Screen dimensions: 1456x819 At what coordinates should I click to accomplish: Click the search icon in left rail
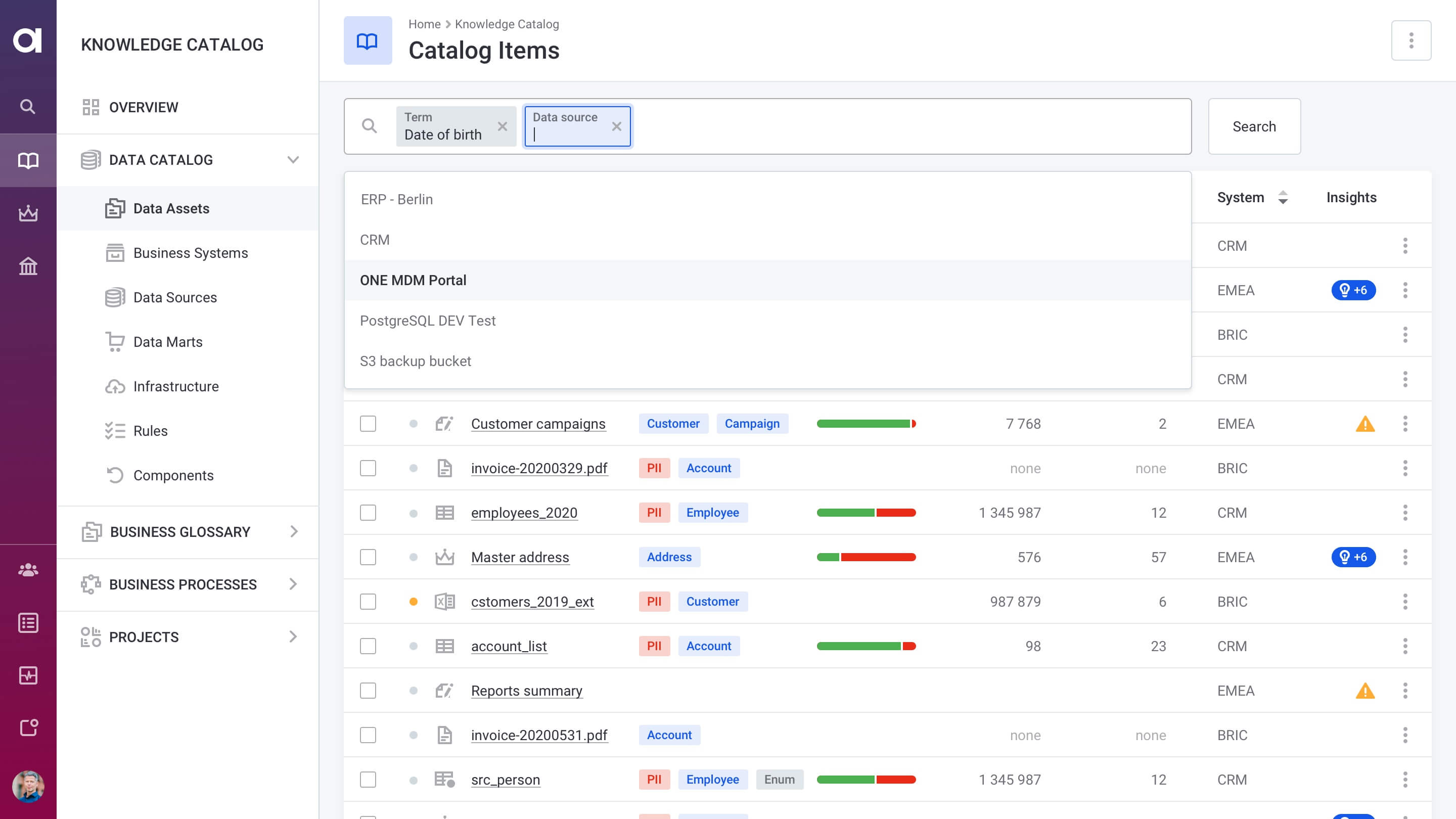point(28,107)
